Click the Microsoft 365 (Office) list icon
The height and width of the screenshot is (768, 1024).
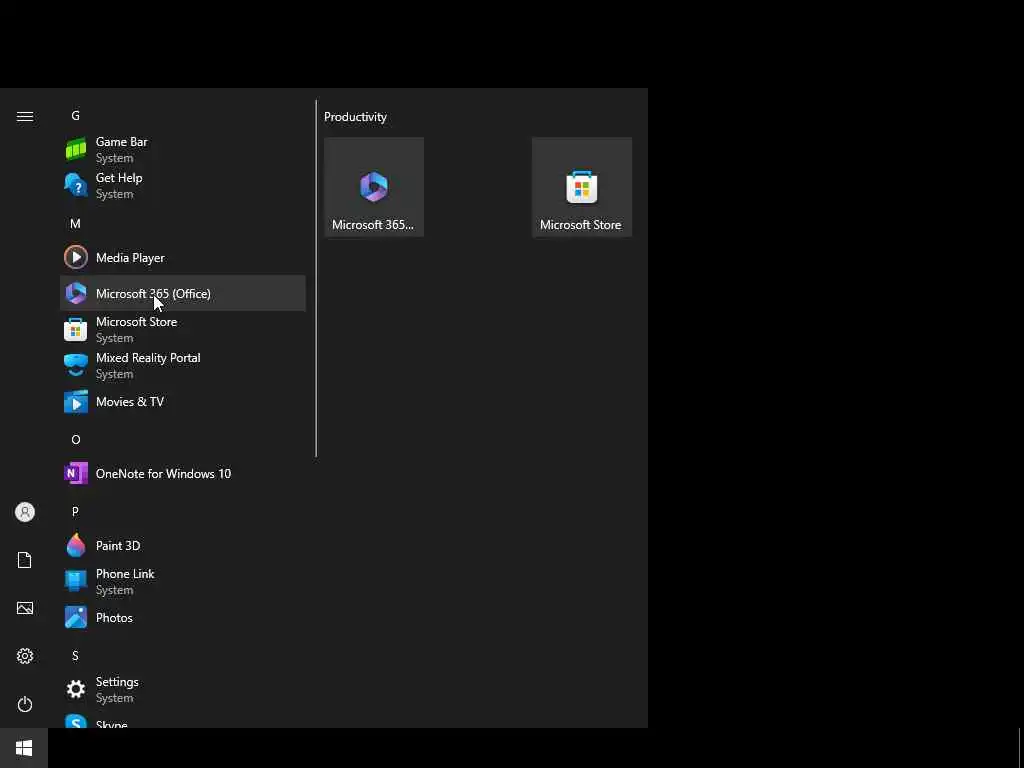pyautogui.click(x=76, y=293)
